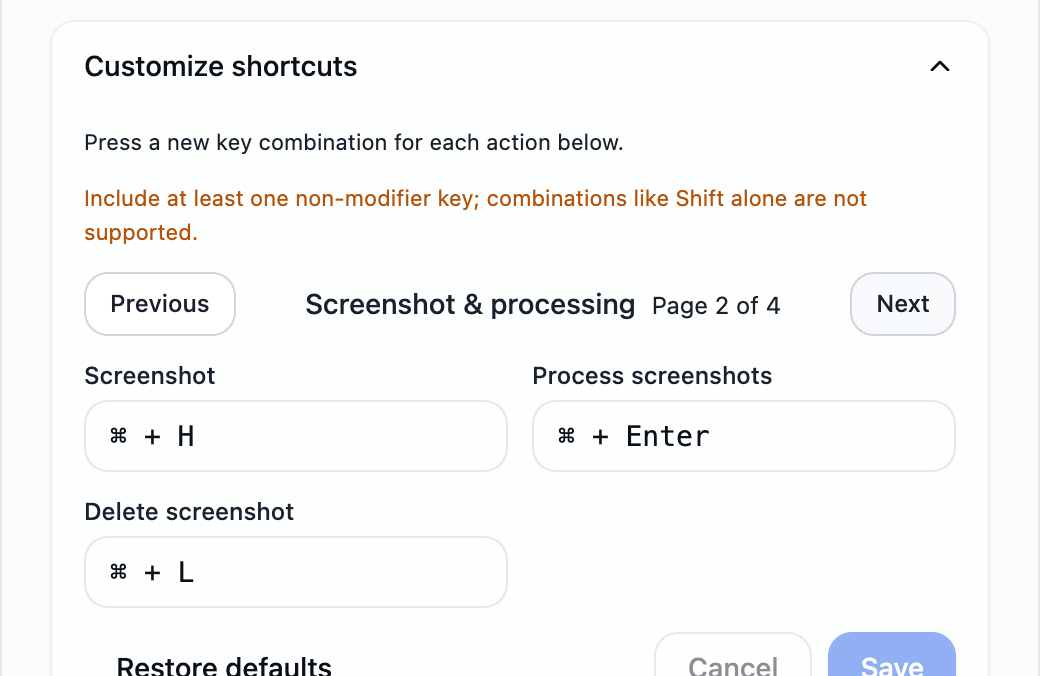Viewport: 1040px width, 676px height.
Task: Save the customized shortcuts
Action: tap(891, 655)
